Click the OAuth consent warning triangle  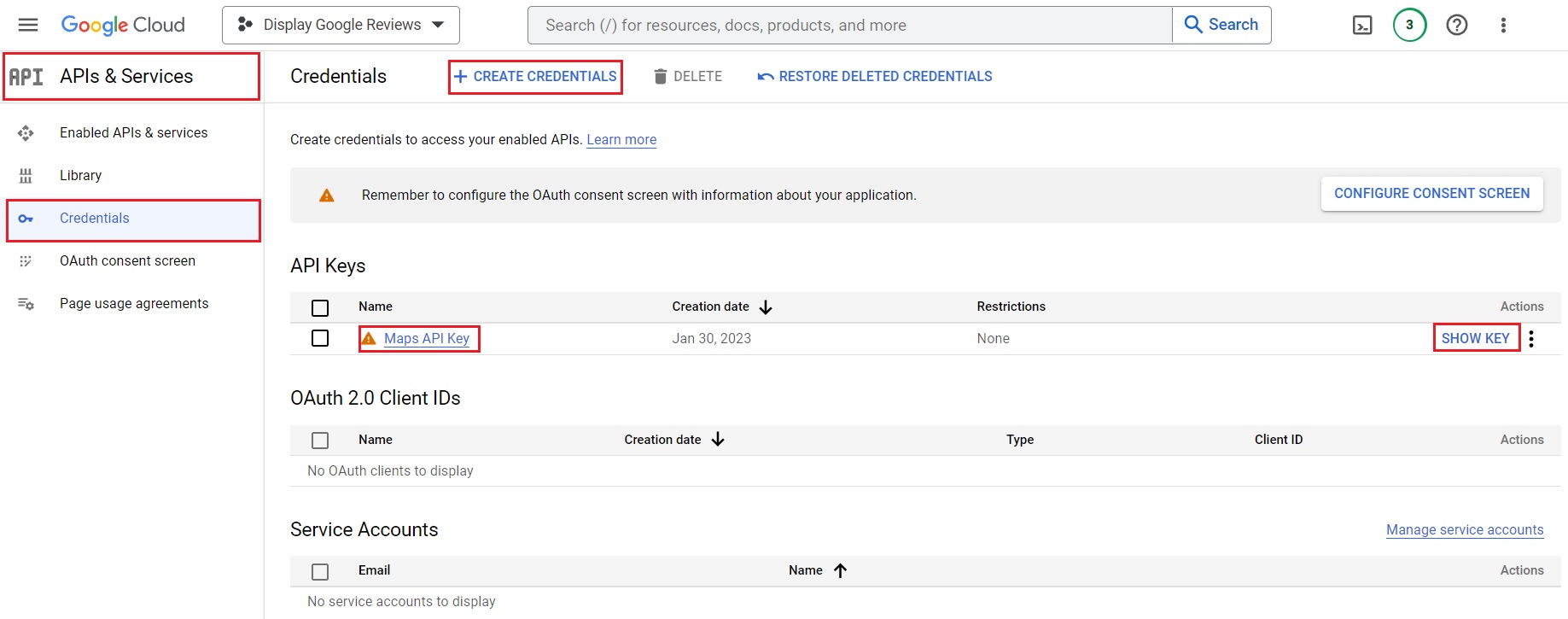[326, 196]
